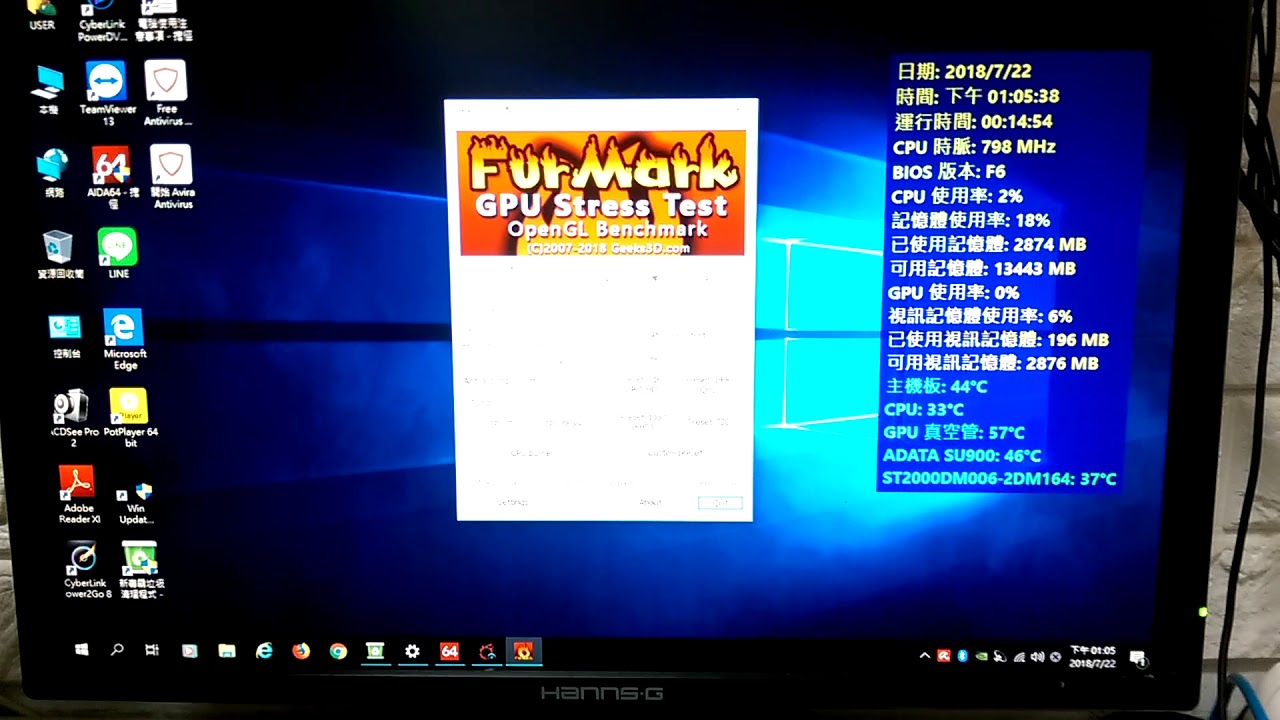Click the CPU 時脈: 798 MHz reading
The height and width of the screenshot is (720, 1280).
point(974,147)
